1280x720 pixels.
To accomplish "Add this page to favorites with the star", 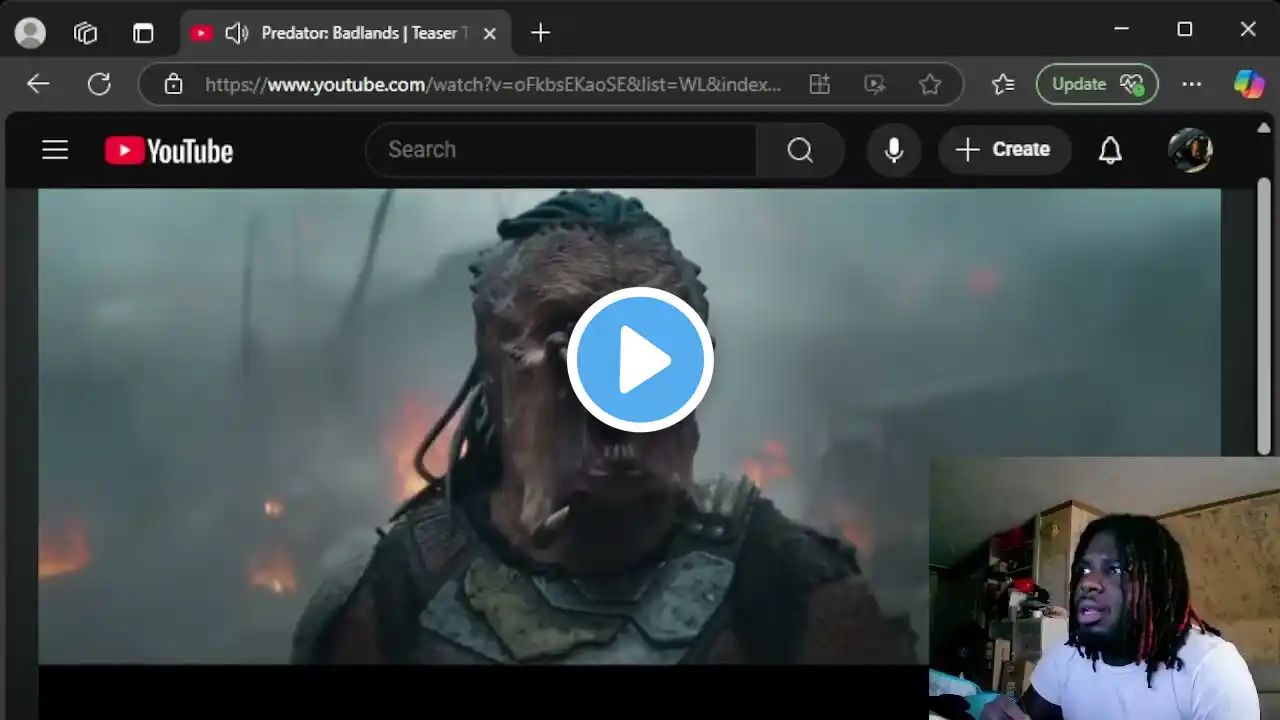I will (x=930, y=84).
